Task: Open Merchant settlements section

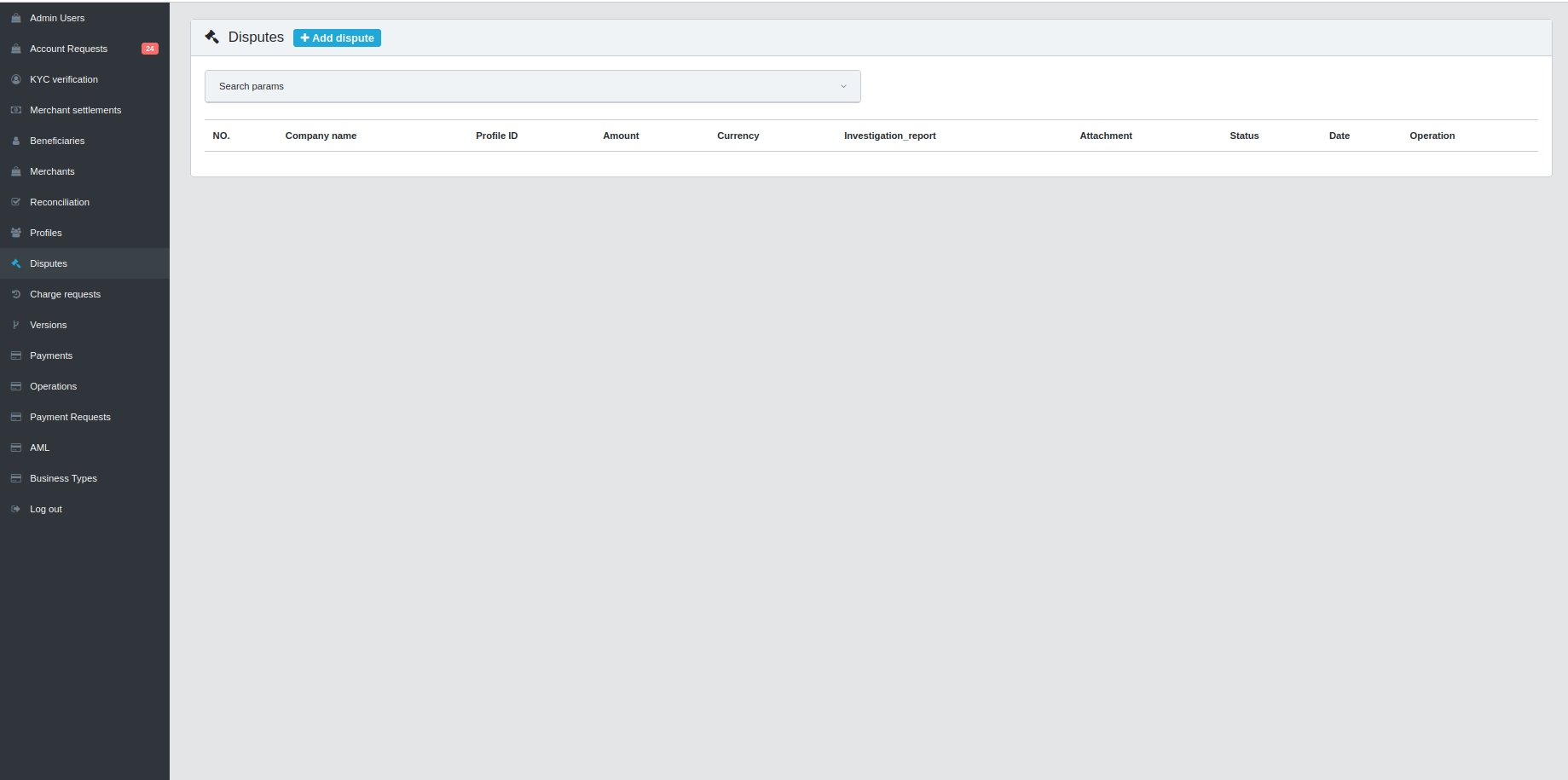Action: tap(84, 110)
